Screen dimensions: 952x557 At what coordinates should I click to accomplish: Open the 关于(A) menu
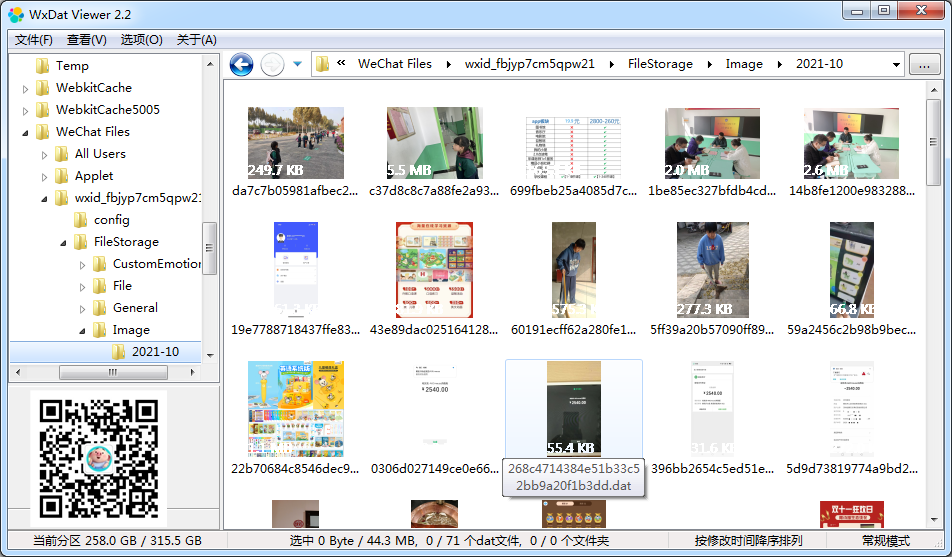[196, 40]
